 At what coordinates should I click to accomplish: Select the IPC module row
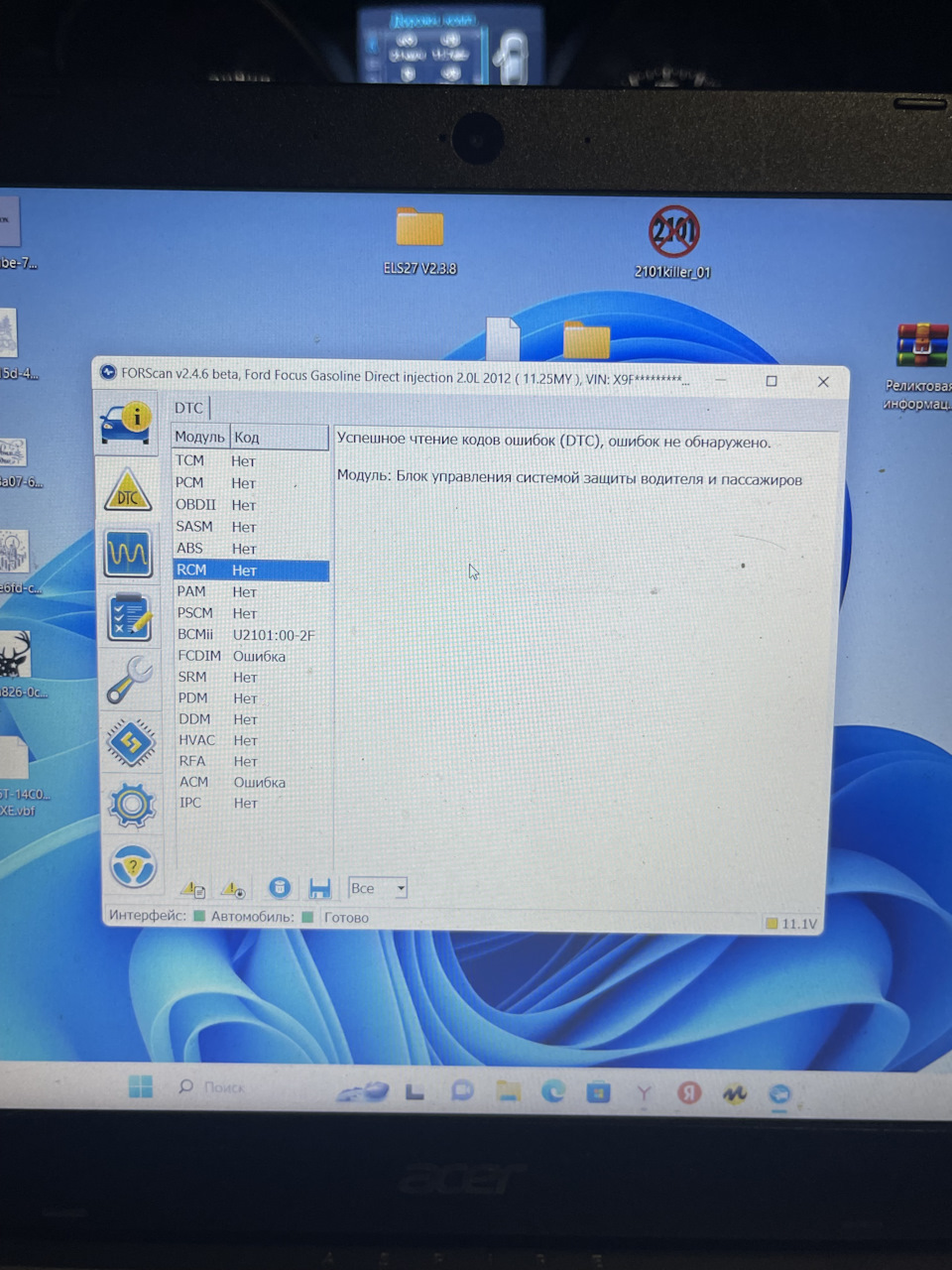click(251, 803)
